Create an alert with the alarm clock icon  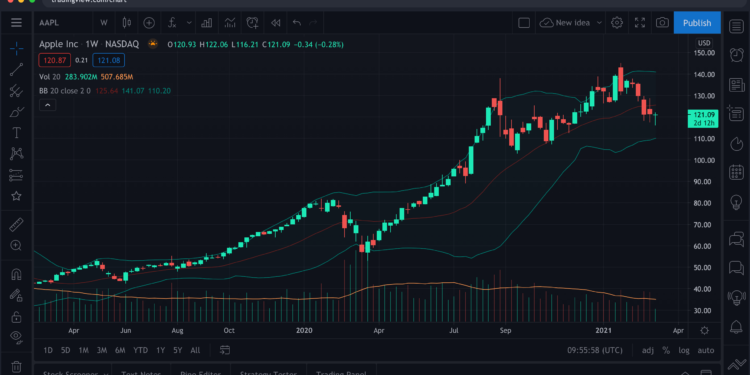click(252, 22)
